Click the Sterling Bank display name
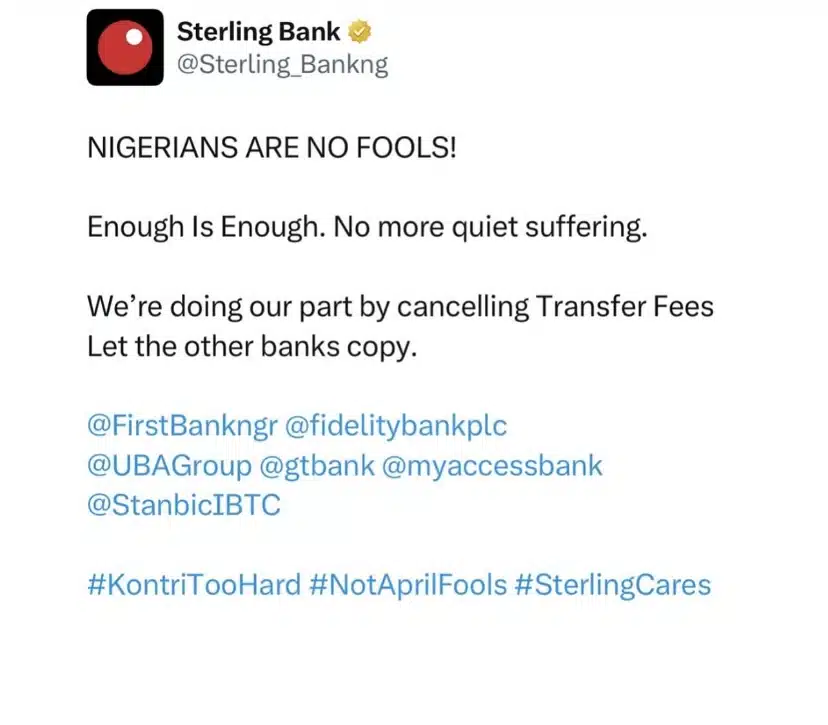The height and width of the screenshot is (725, 828). [258, 32]
